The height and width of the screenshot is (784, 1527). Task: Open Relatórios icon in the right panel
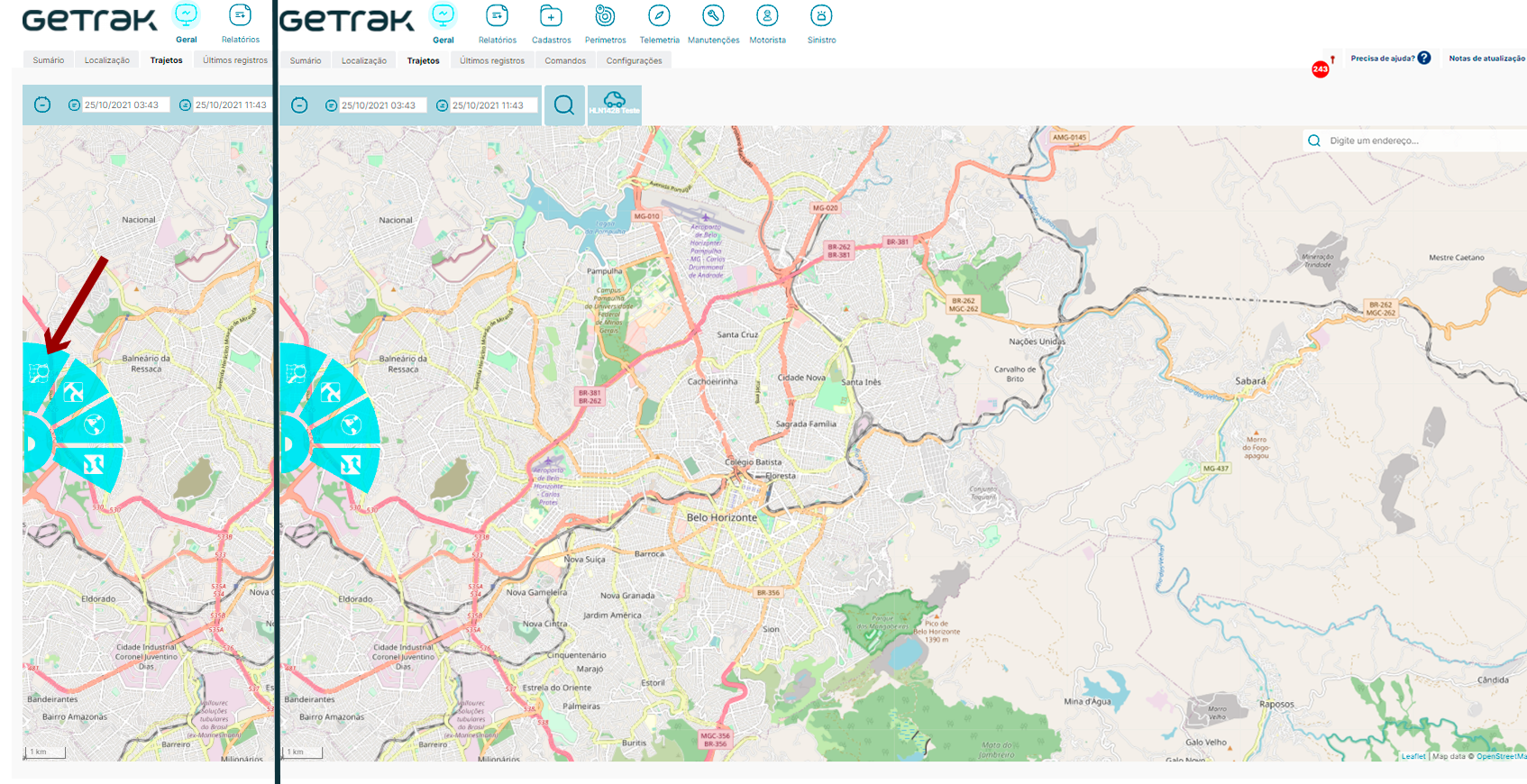click(x=497, y=15)
